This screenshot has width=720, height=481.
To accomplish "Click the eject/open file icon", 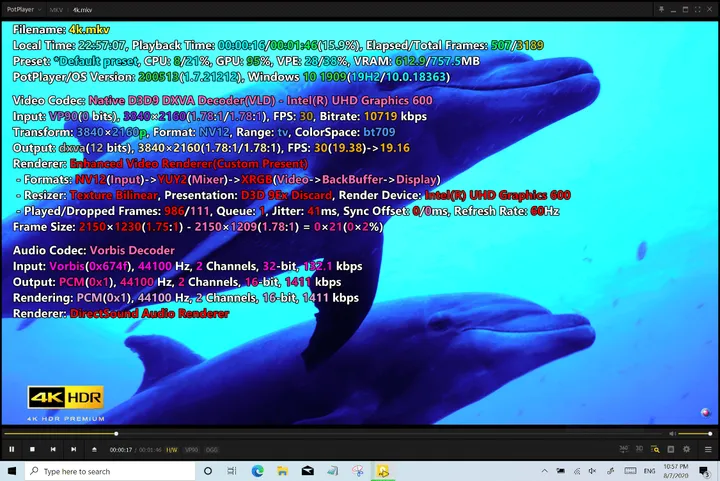I will pos(94,449).
